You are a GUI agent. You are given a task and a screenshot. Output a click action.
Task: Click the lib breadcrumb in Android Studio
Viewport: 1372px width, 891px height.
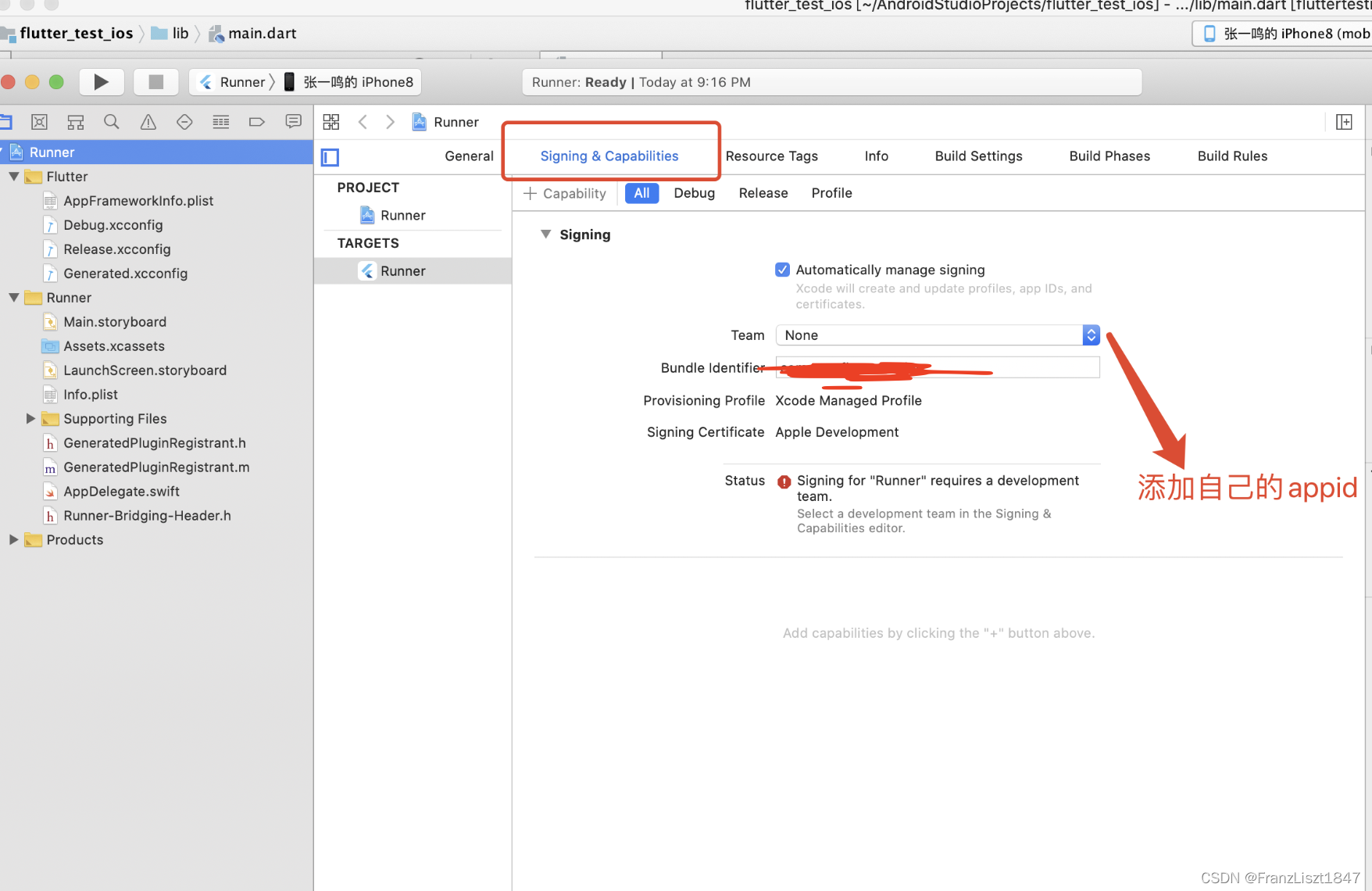pos(171,34)
